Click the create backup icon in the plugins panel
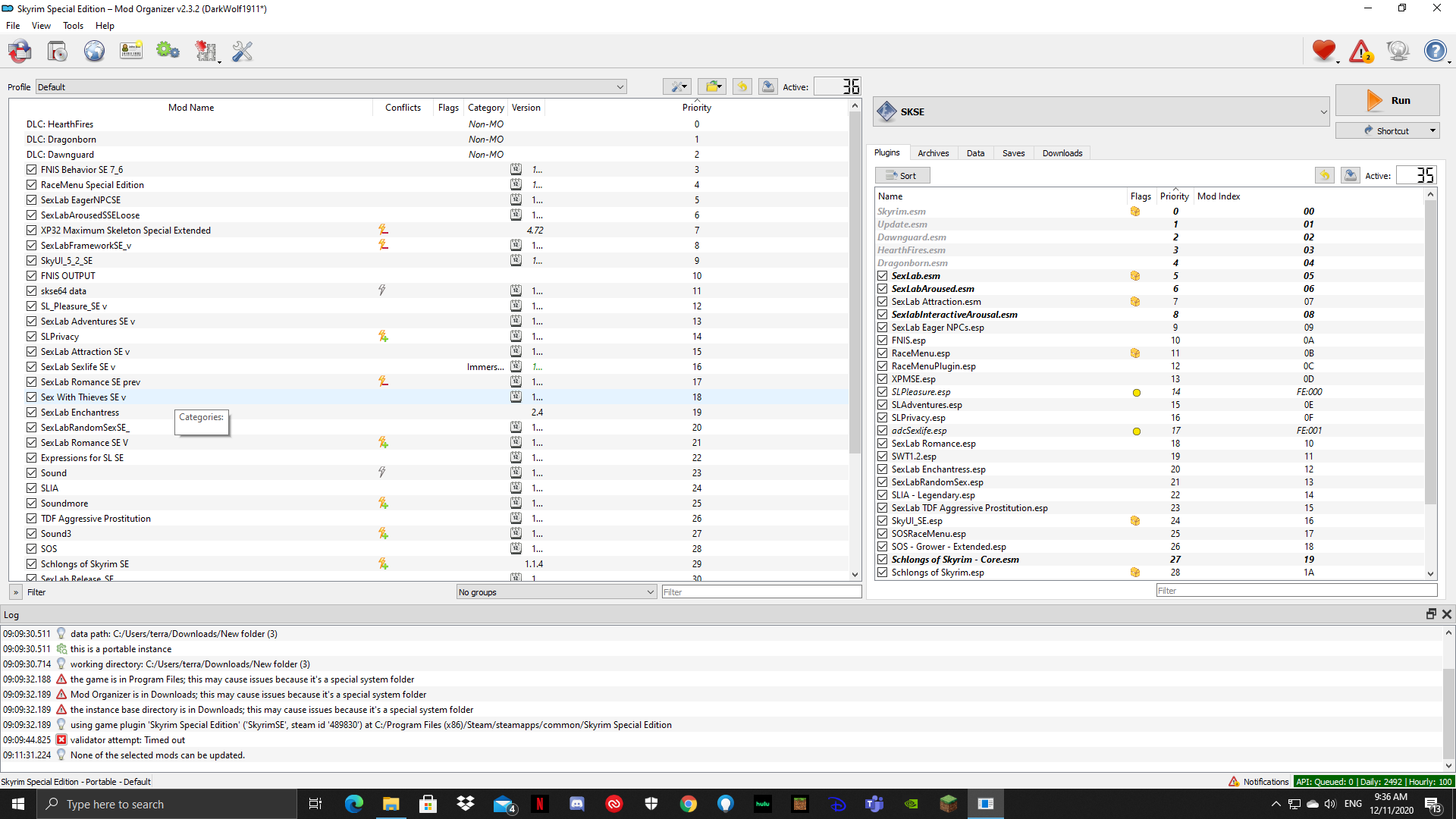Screen dimensions: 1456x819 1351,175
